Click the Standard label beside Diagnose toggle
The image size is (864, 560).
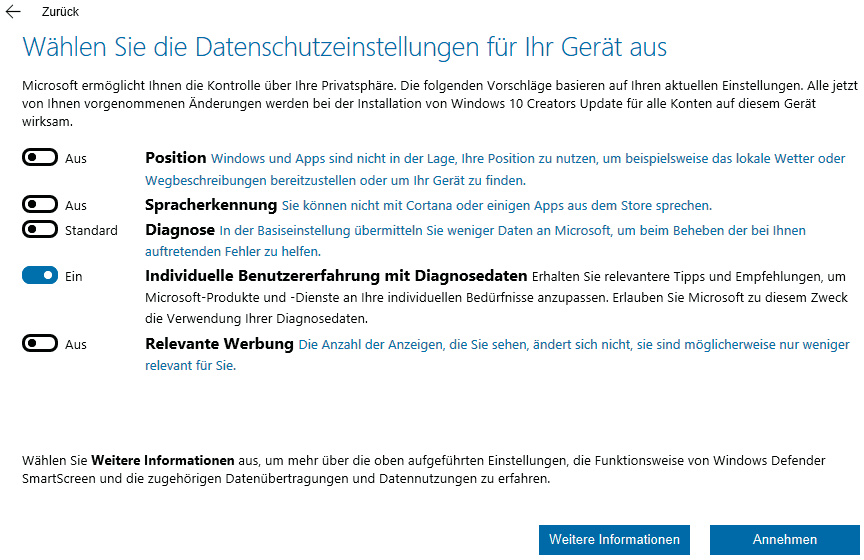click(x=91, y=230)
